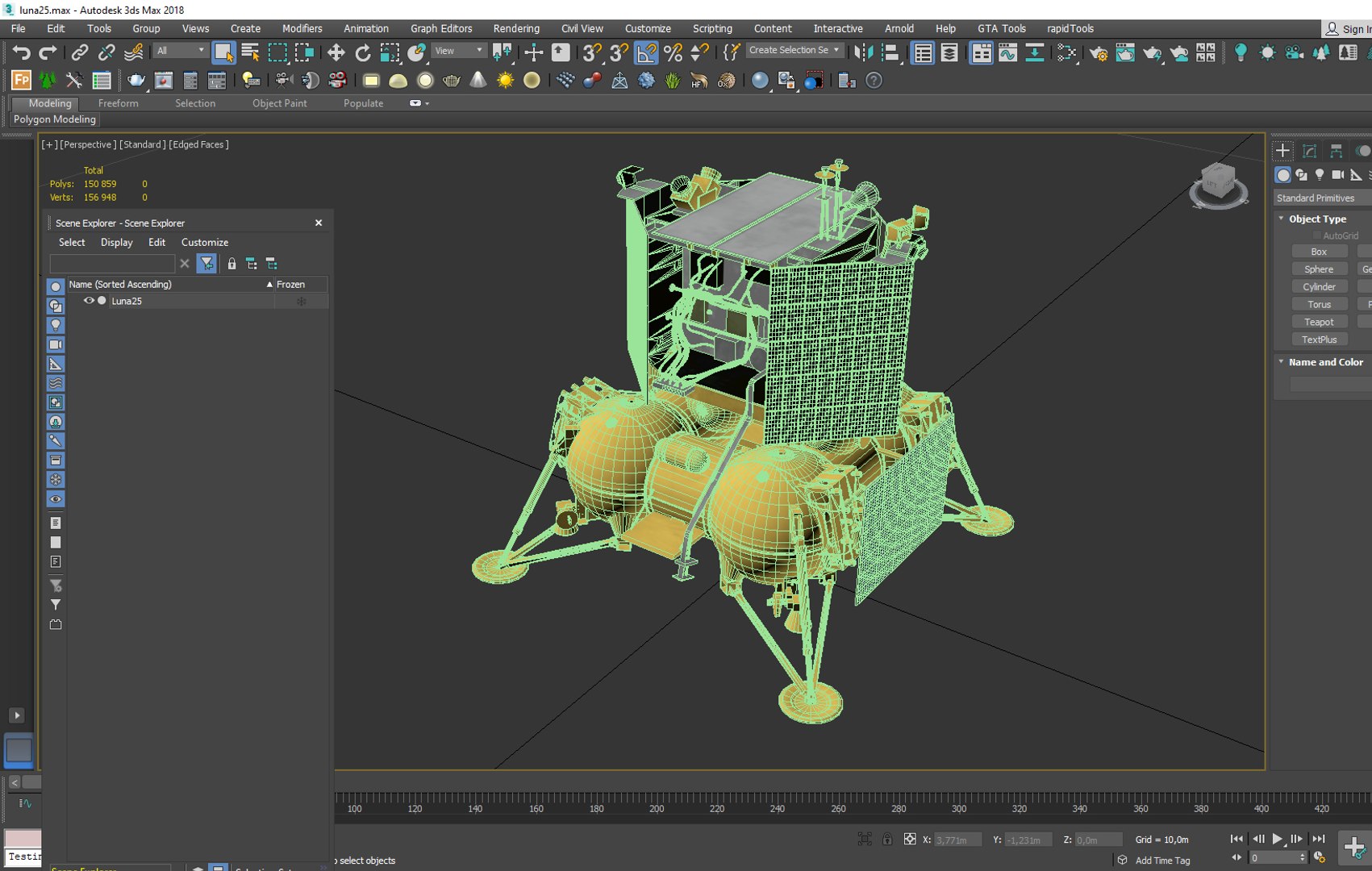The image size is (1372, 871).
Task: Click the Undo arrow icon
Action: pos(21,52)
